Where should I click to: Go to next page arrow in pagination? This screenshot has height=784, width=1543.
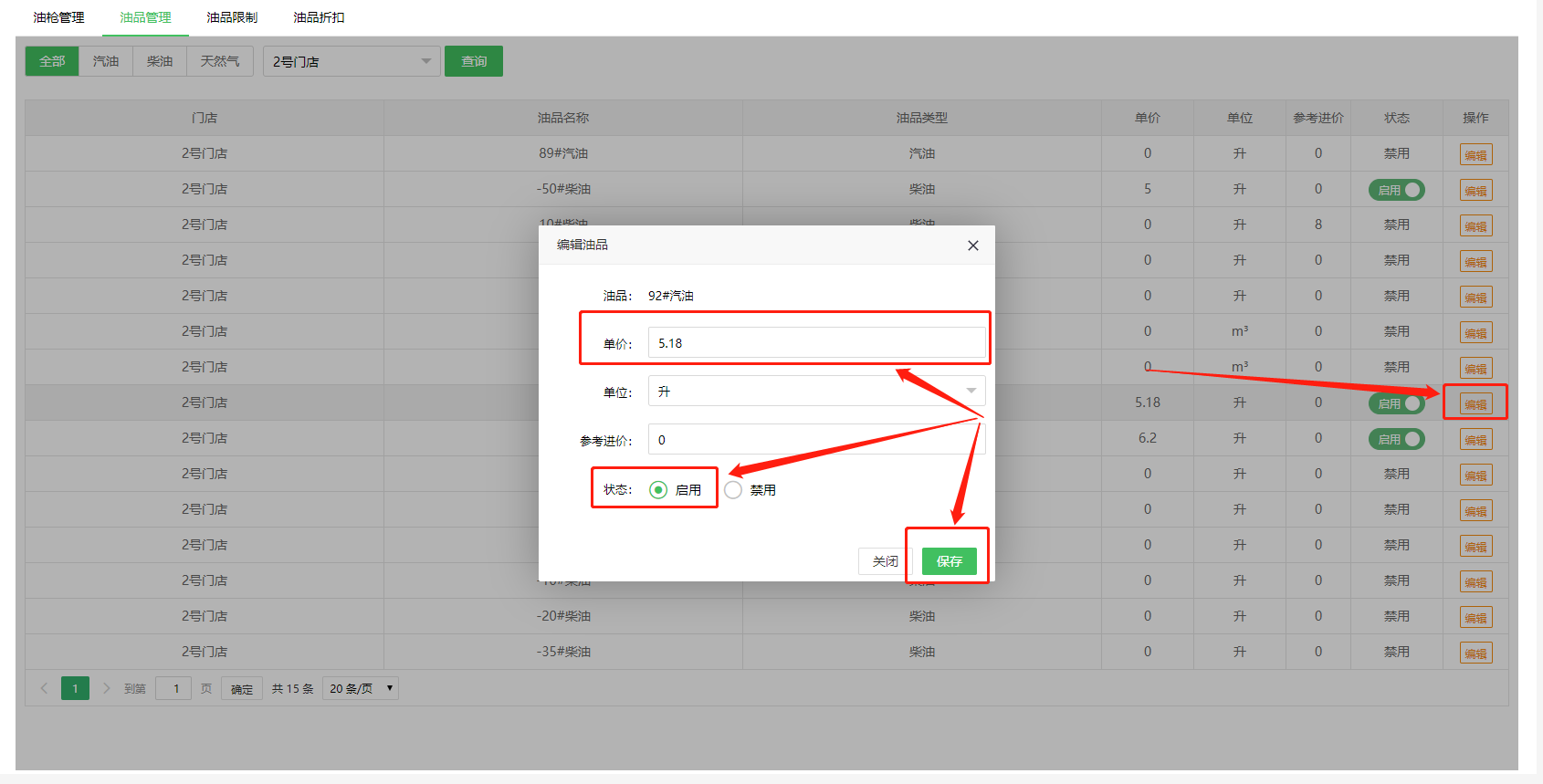(106, 688)
